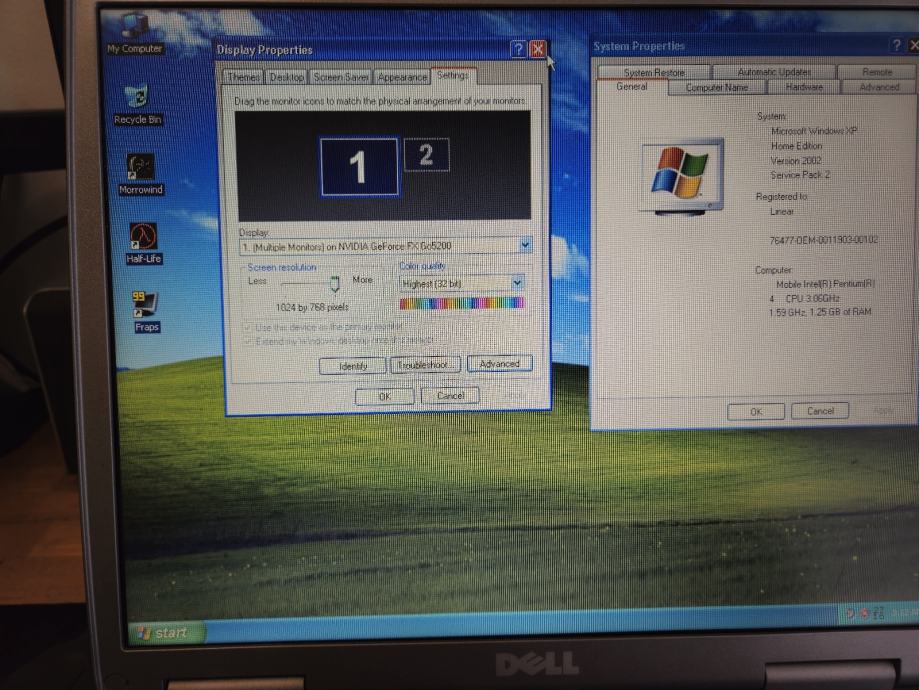Click the '1.25 GB of RAM' text
The image size is (919, 690).
click(x=840, y=312)
